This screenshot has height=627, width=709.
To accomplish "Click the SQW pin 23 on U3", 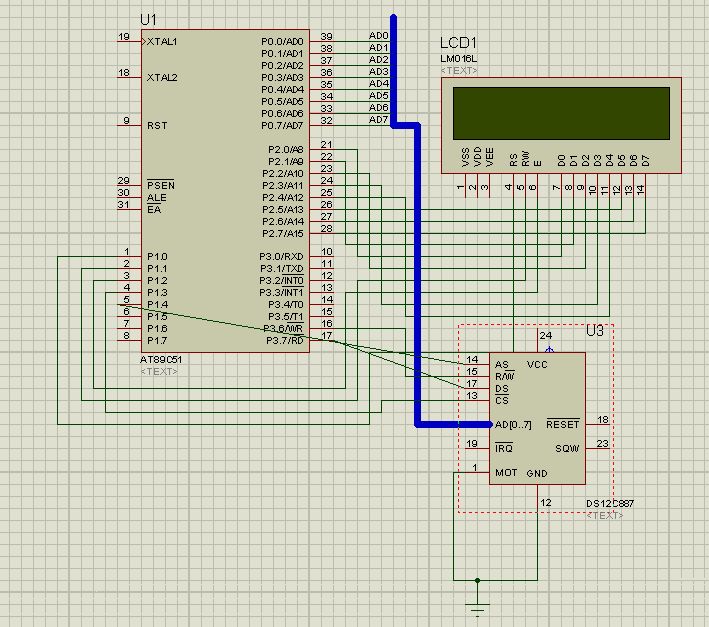I will [x=600, y=448].
